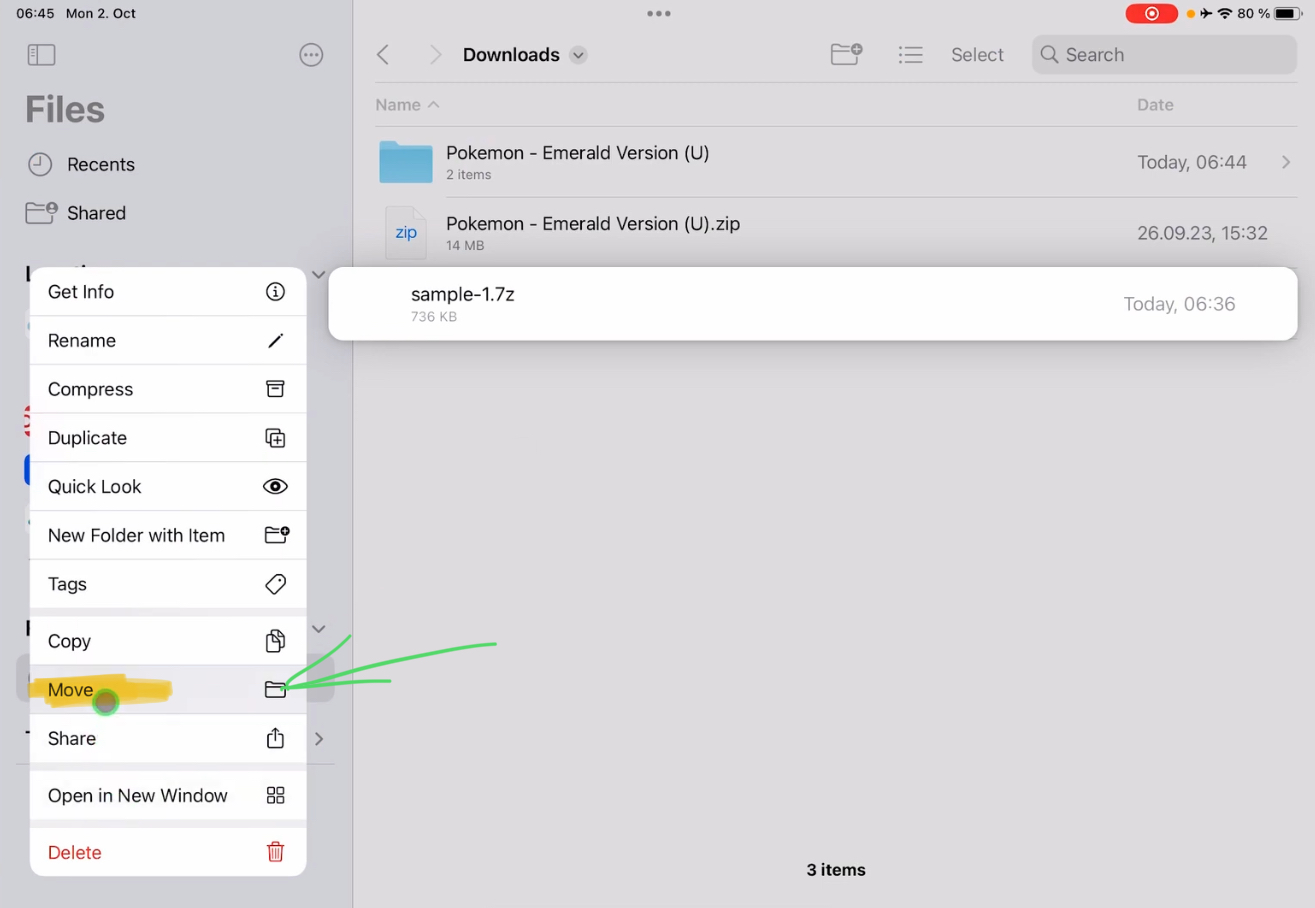
Task: Switch view using the list view icon
Action: 910,54
